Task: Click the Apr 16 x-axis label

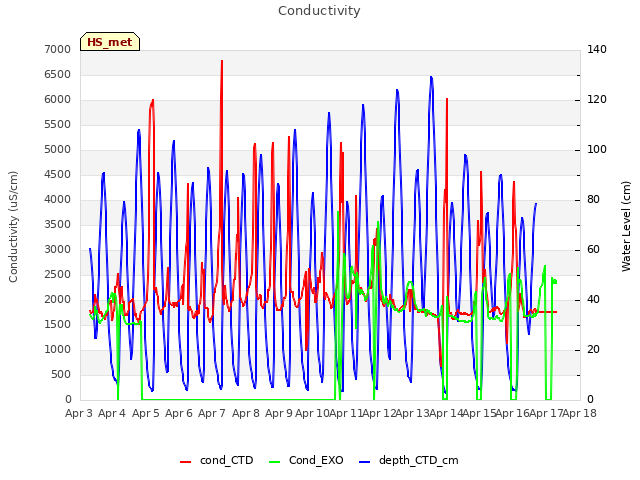Action: [x=513, y=413]
